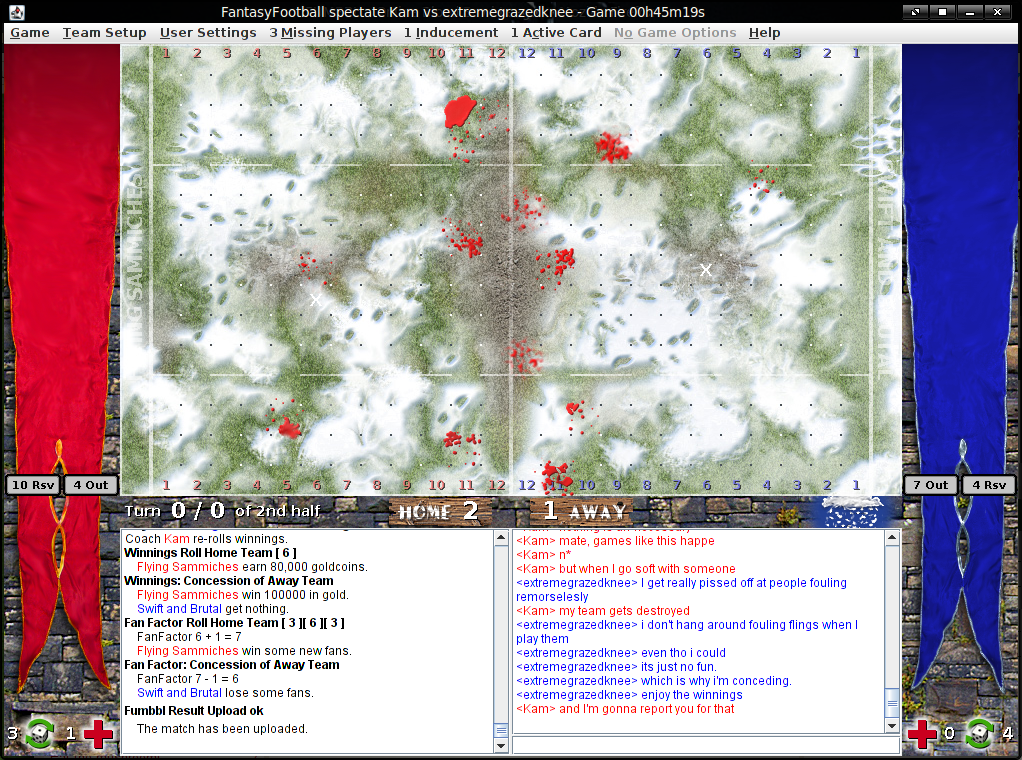The height and width of the screenshot is (760, 1022).
Task: Click 'Swift and Brutal lose some fans.' log line
Action: 225,692
